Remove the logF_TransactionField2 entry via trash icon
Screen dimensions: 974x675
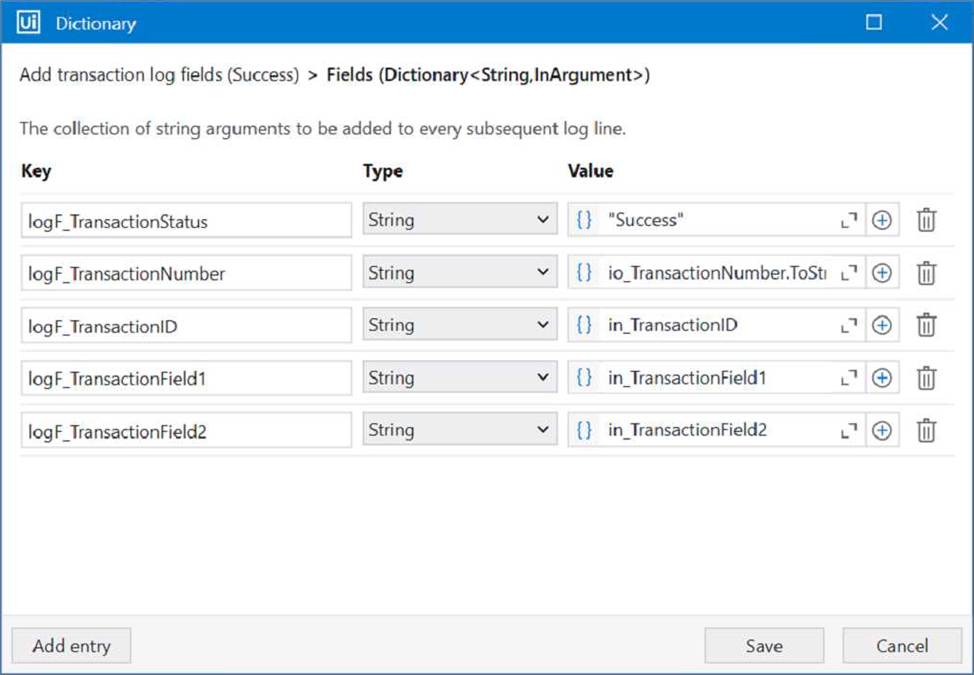[926, 430]
